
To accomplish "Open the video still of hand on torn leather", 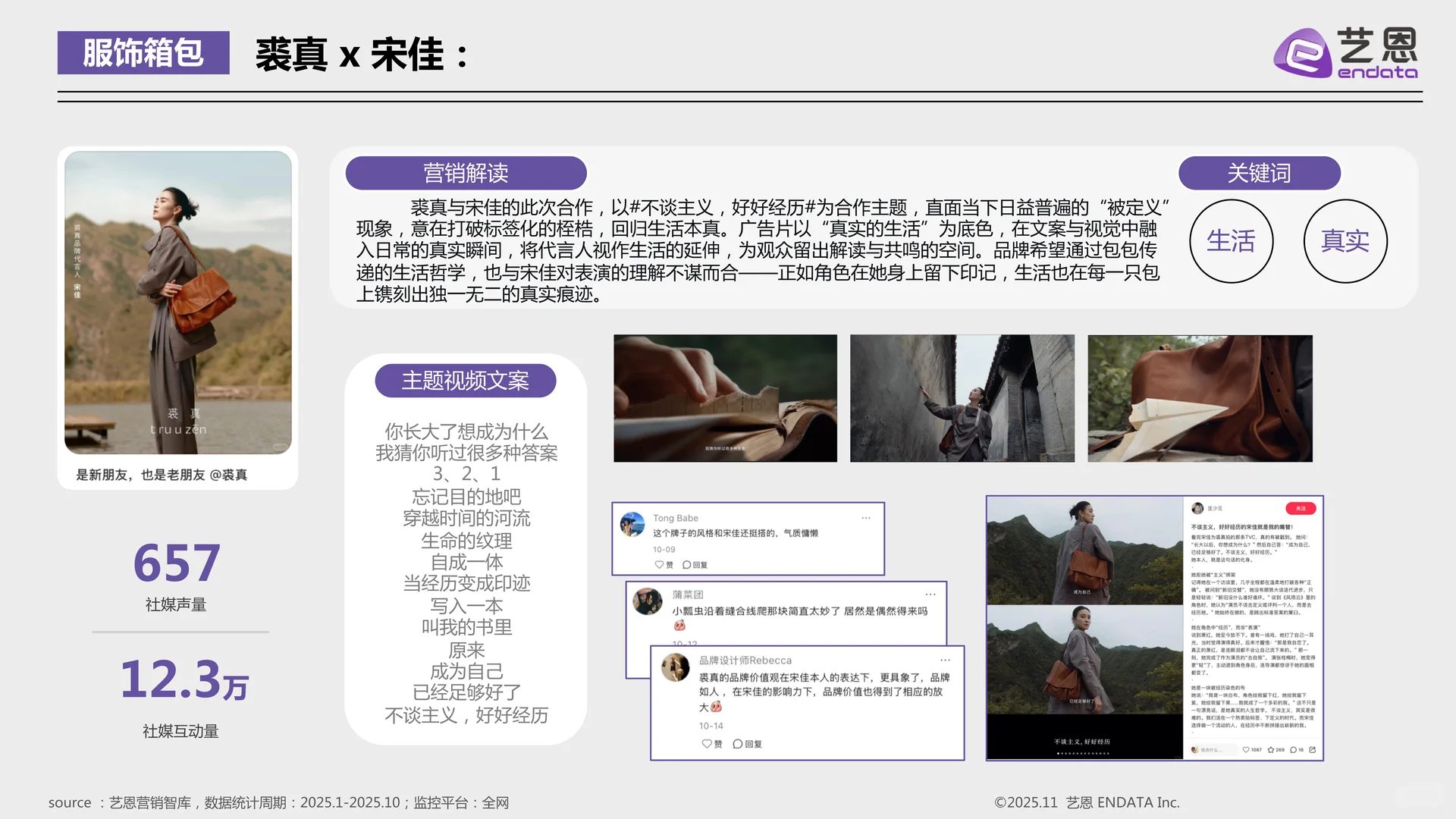I will coord(725,398).
